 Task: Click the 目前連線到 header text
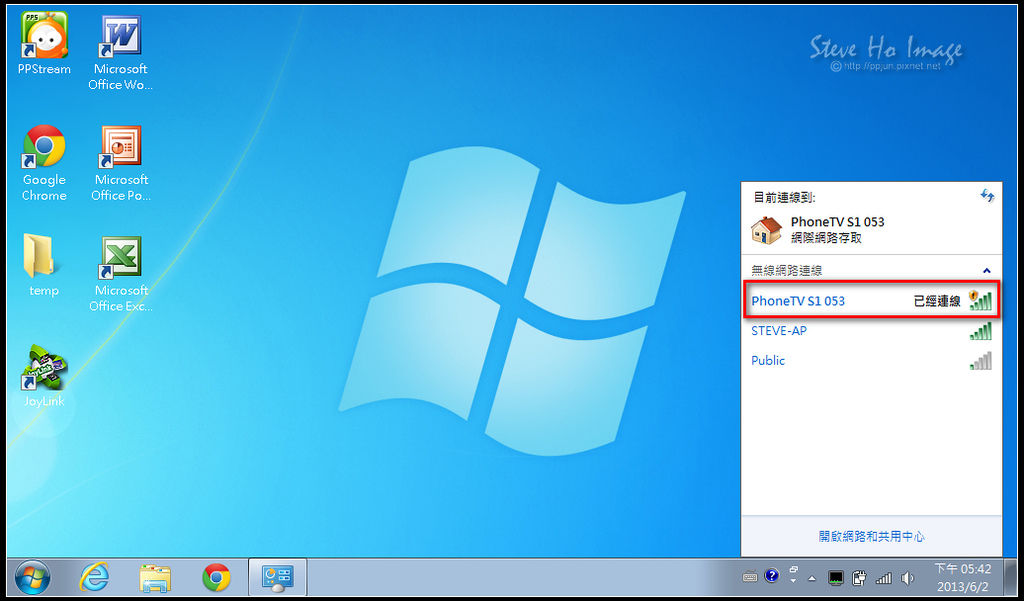point(784,197)
